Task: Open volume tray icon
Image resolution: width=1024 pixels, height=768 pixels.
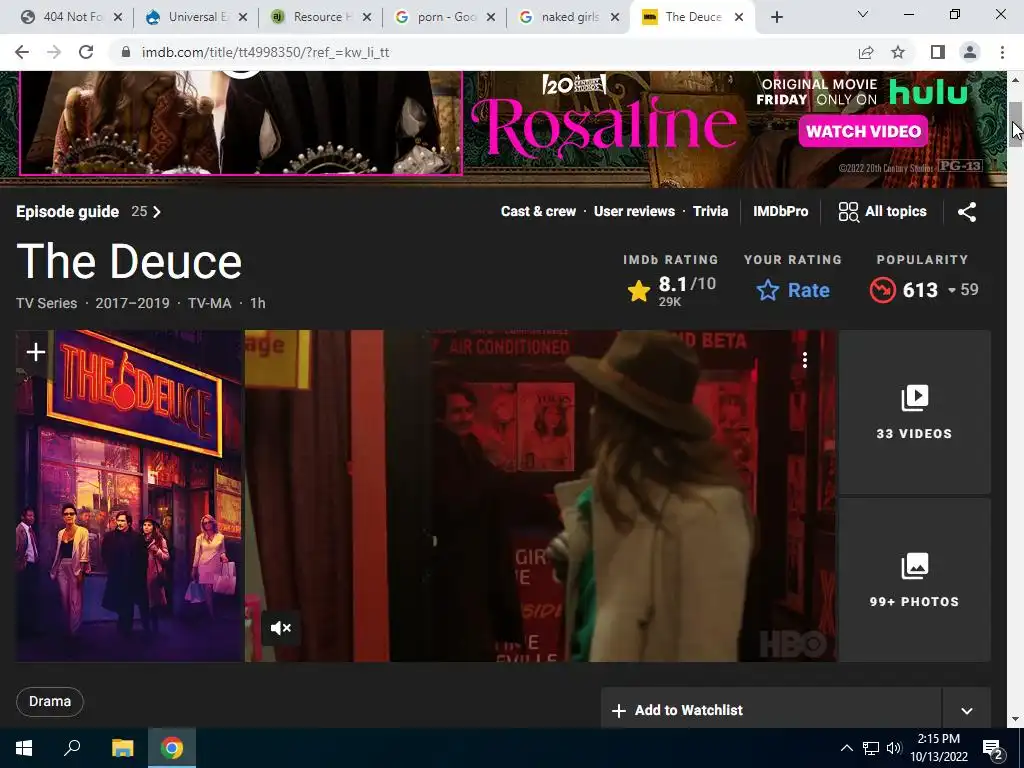Action: [895, 748]
